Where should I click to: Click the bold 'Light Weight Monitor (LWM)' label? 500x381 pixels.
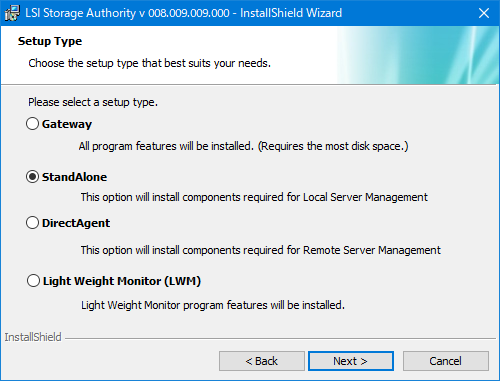[x=122, y=281]
